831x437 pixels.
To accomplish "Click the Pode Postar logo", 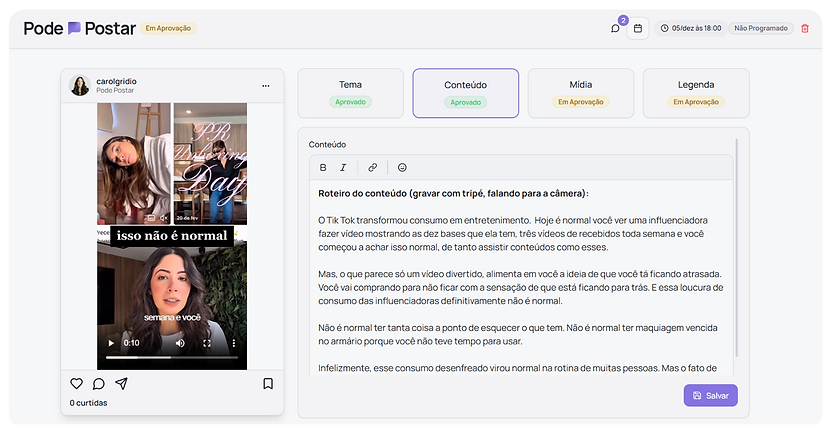I will (79, 29).
